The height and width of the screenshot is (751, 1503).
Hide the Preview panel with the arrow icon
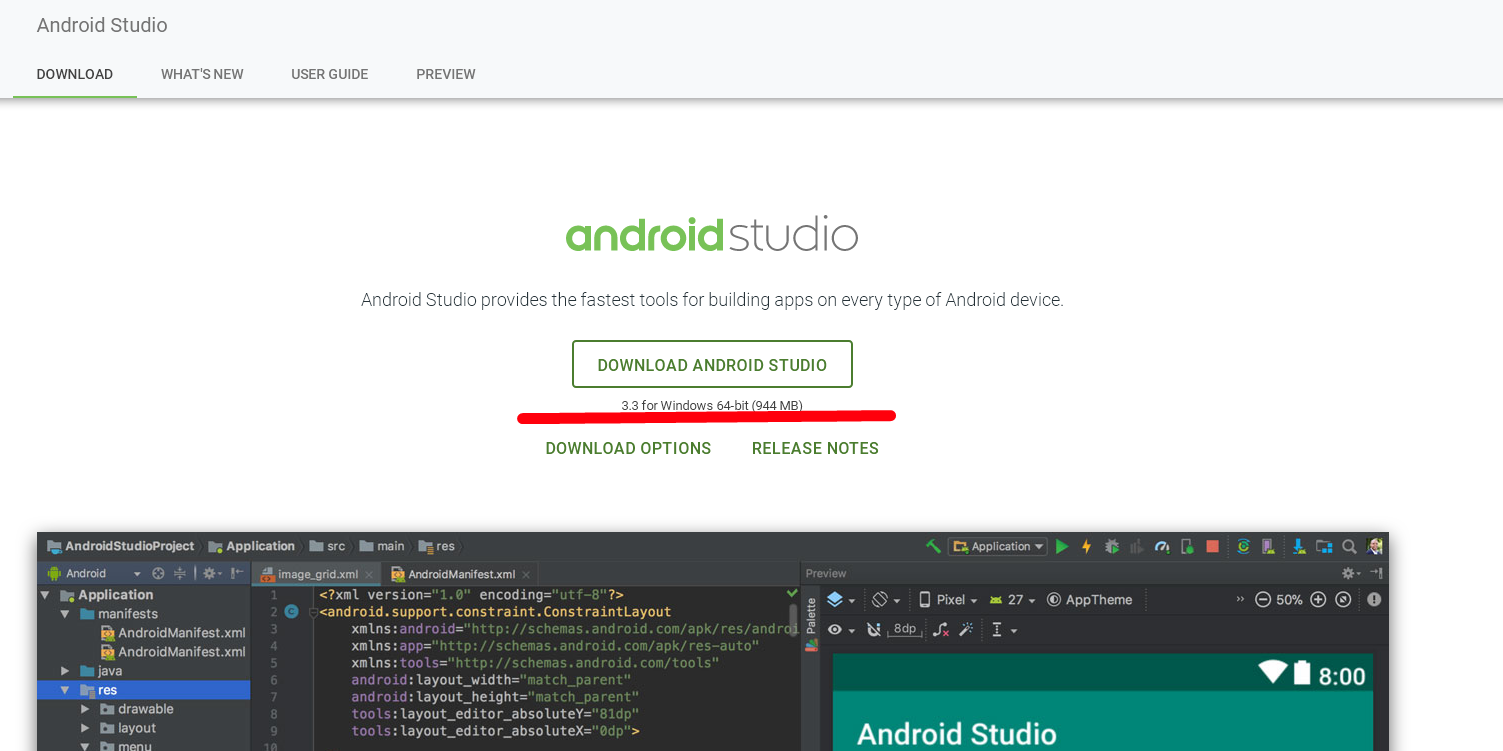(1377, 573)
